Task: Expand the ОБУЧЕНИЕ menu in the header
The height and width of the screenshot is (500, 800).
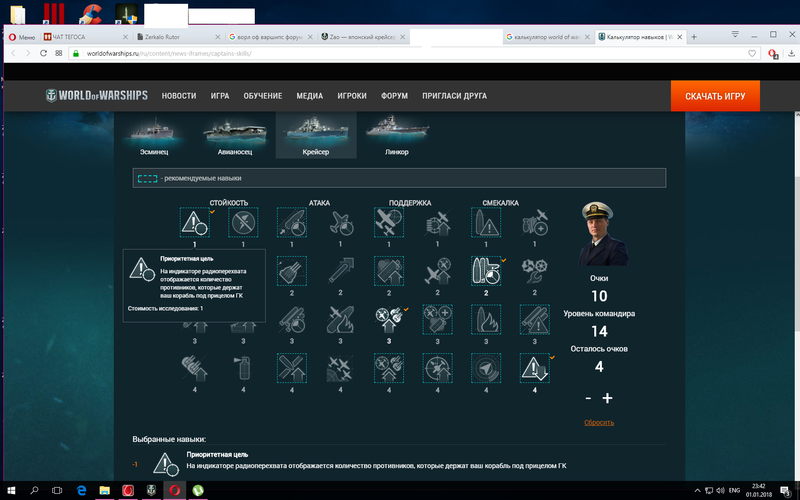Action: [x=263, y=96]
